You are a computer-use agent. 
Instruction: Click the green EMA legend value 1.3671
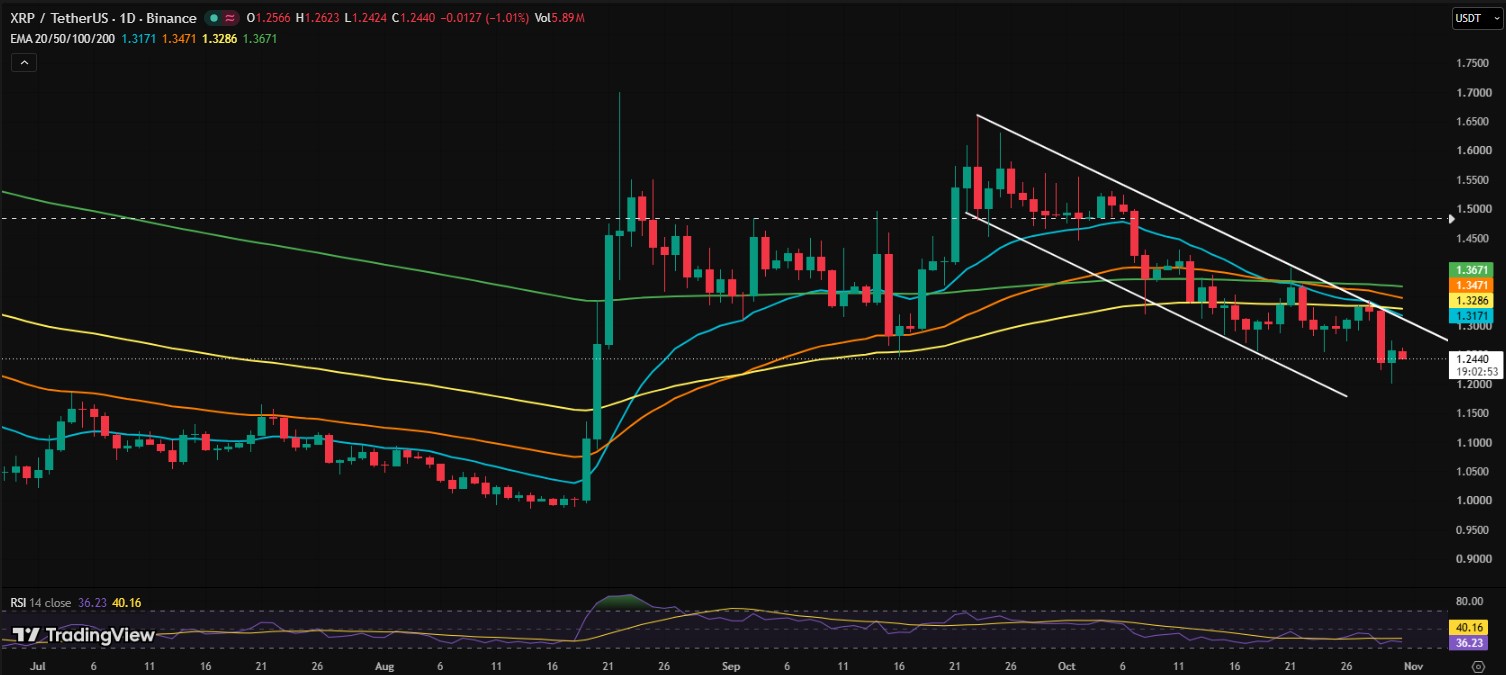pos(259,38)
